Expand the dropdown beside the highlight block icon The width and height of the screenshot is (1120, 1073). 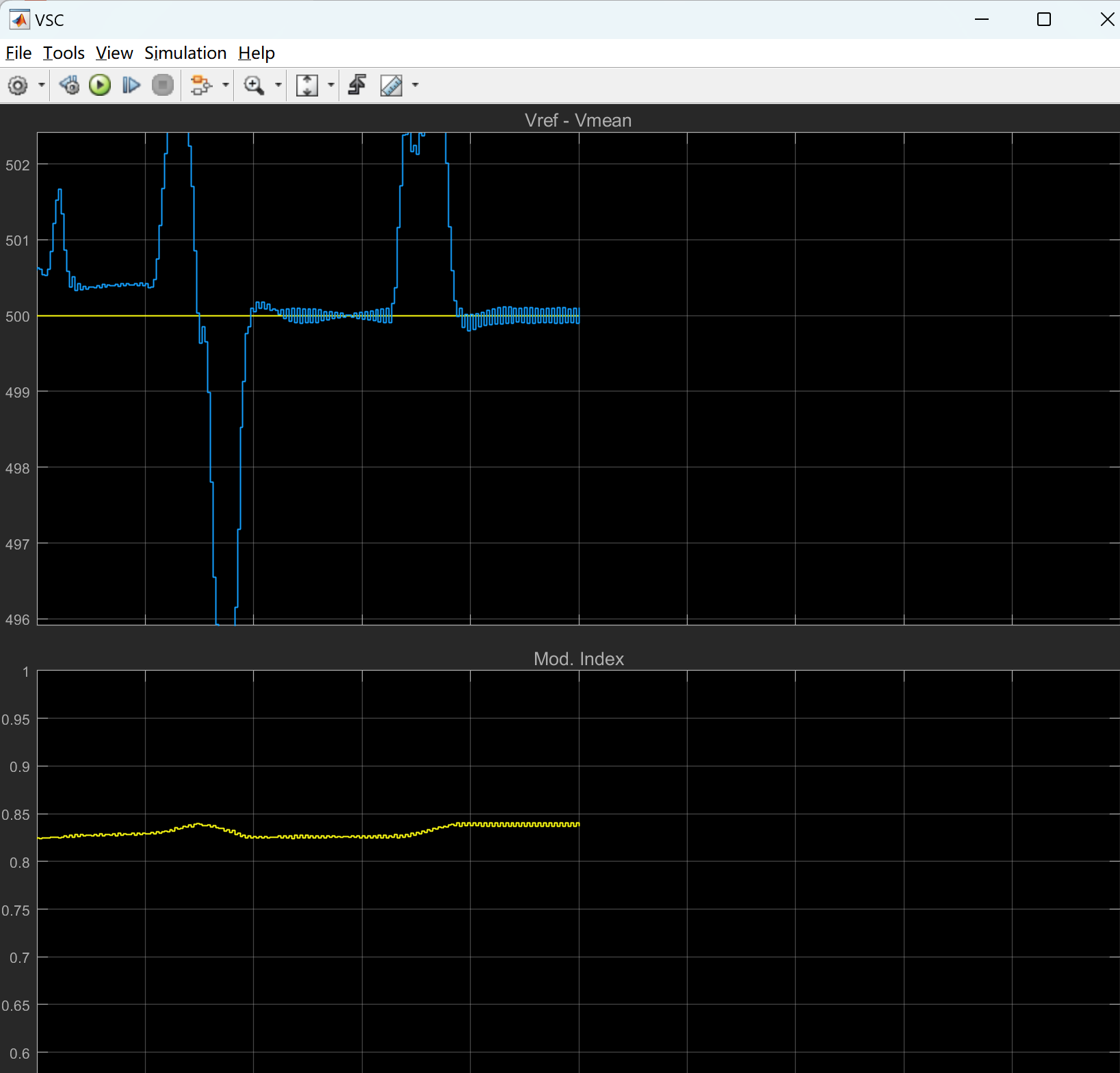226,86
